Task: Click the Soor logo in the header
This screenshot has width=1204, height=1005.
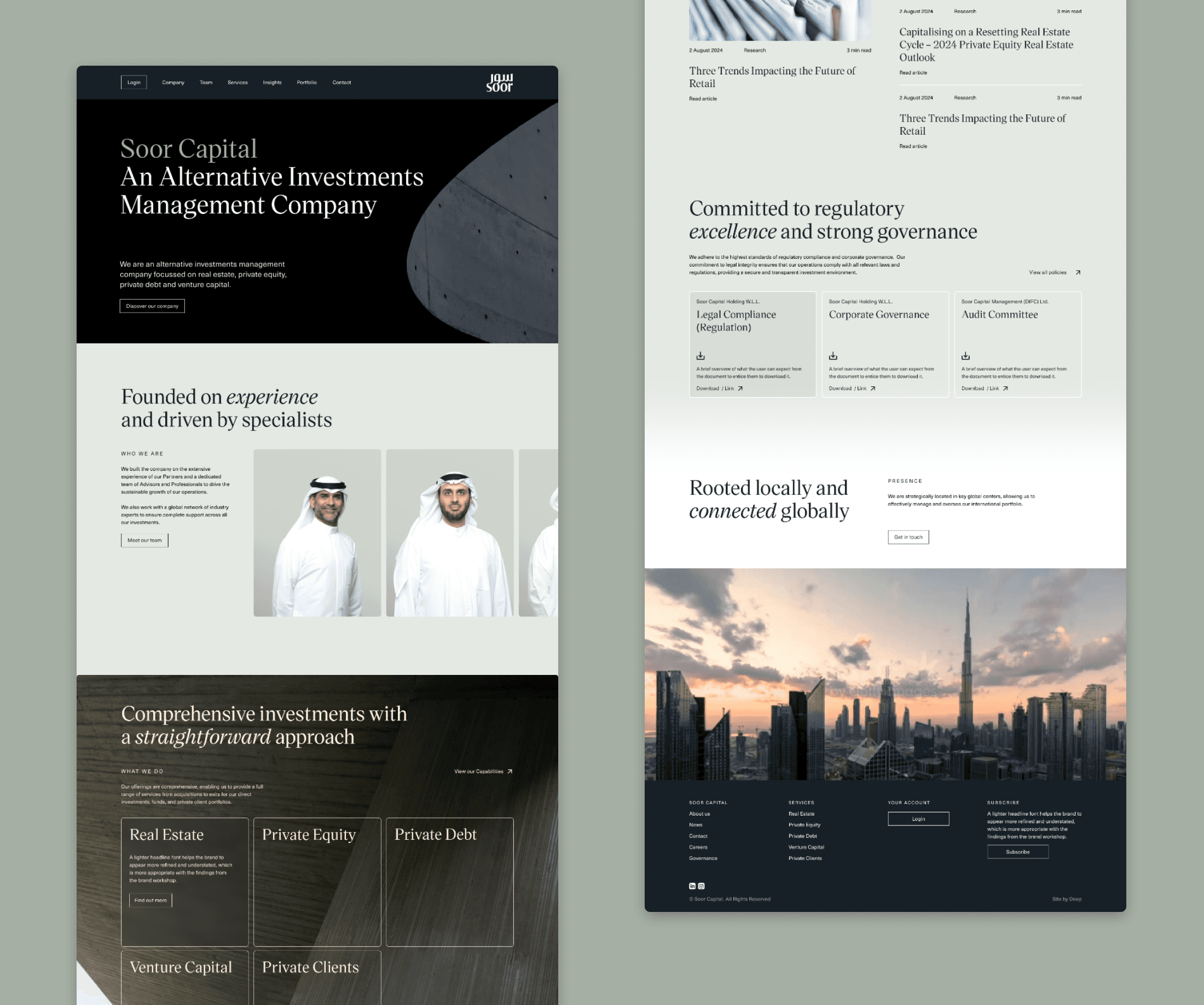Action: pos(499,83)
